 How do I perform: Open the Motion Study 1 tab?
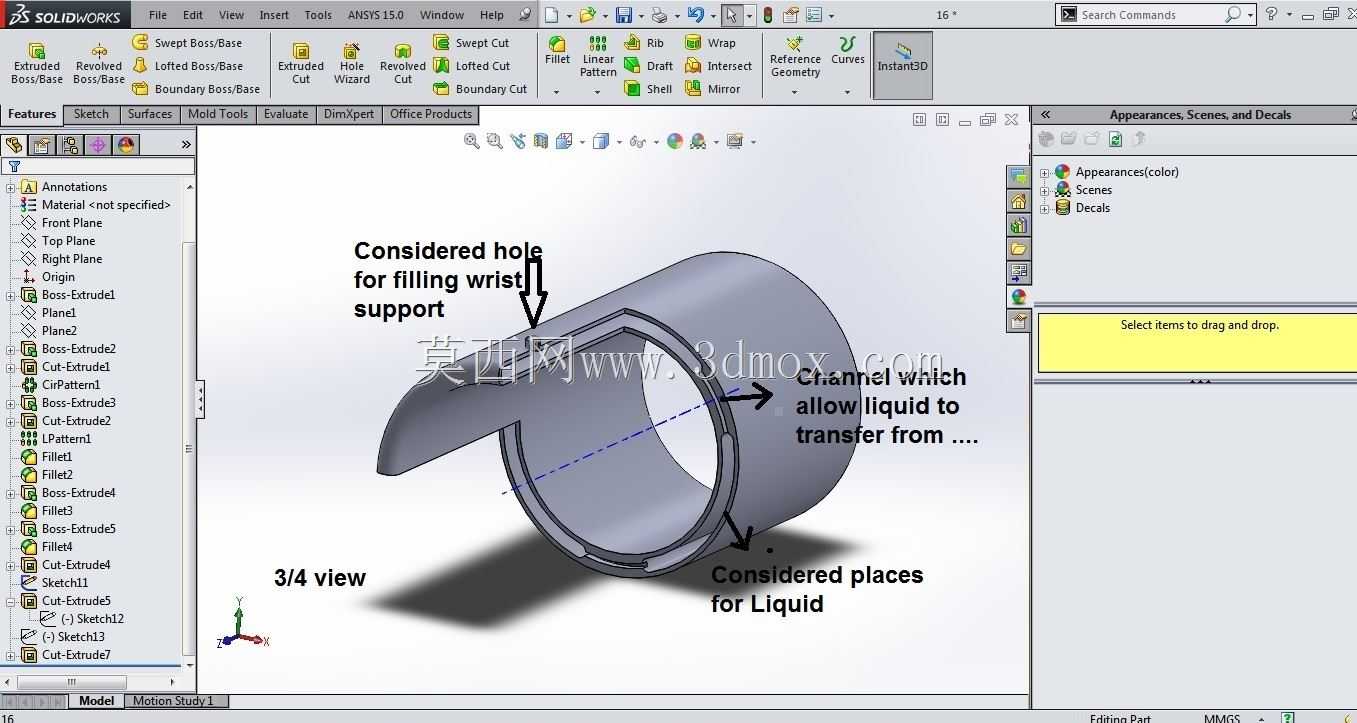(x=173, y=701)
